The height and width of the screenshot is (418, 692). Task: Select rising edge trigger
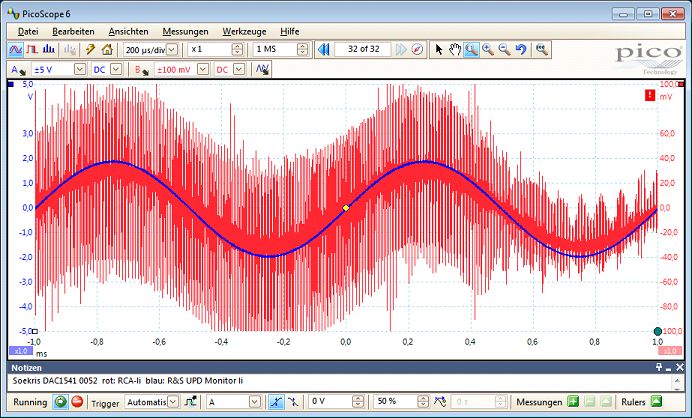[276, 402]
